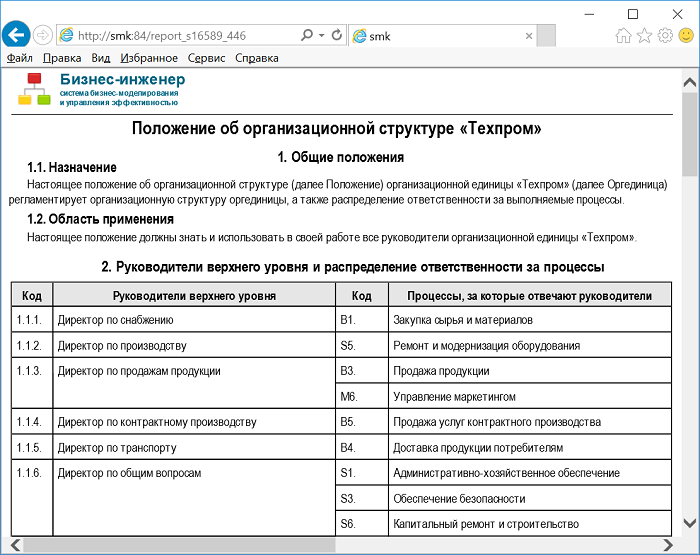Click the Бизнес-инженер title text
700x555 pixels.
(x=123, y=79)
